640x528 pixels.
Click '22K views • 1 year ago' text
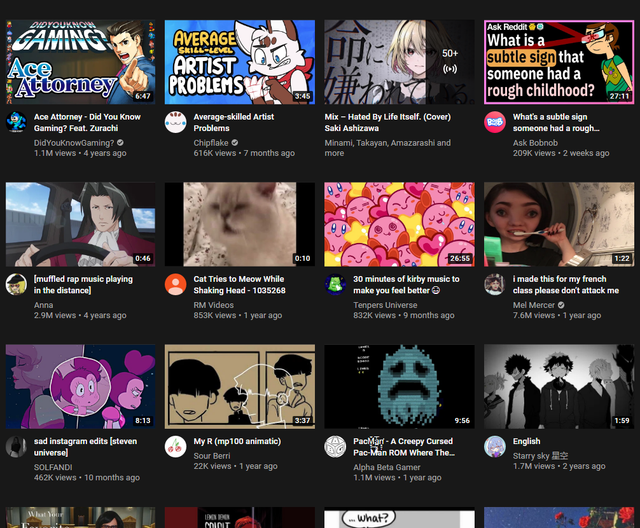[236, 466]
